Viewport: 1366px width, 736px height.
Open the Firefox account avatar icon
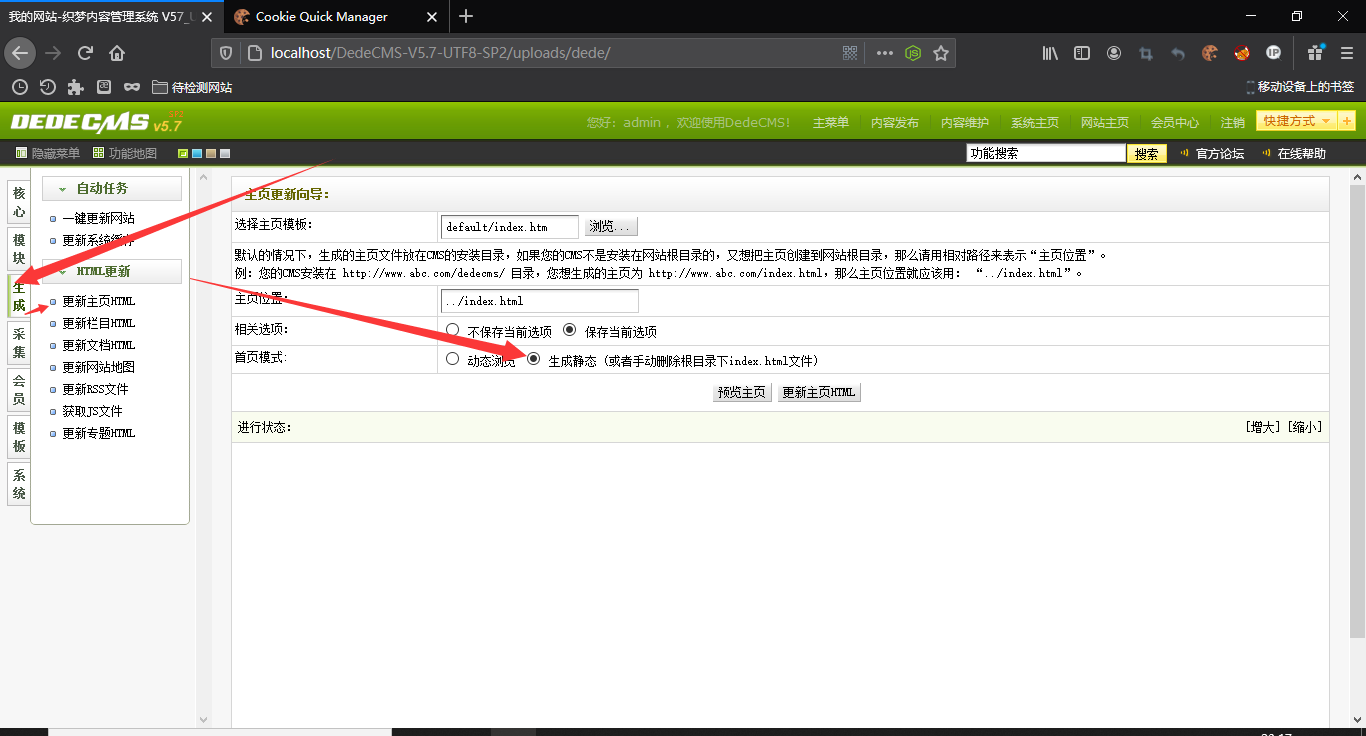[1114, 53]
